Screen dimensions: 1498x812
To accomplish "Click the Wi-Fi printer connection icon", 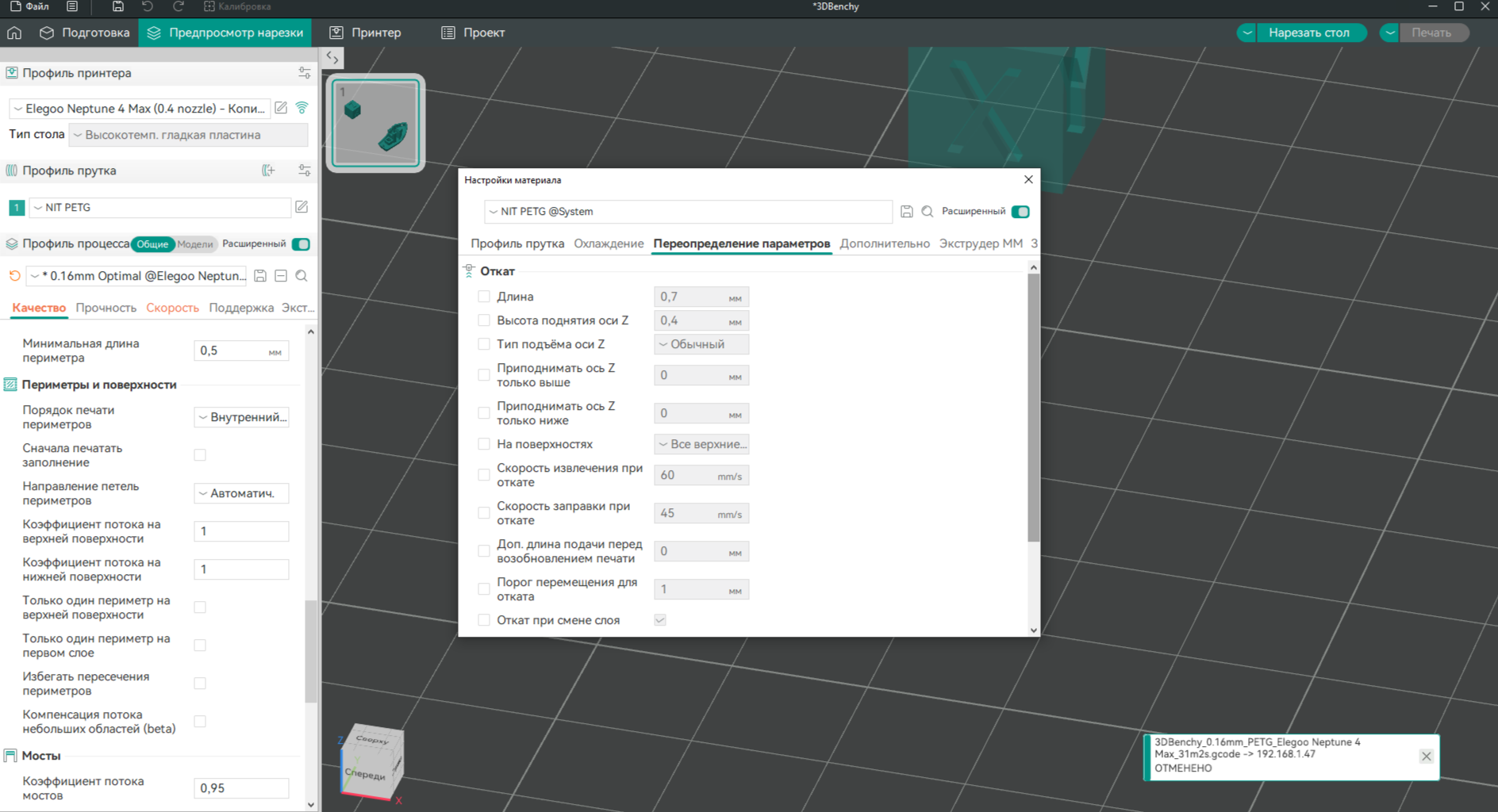I will (302, 108).
